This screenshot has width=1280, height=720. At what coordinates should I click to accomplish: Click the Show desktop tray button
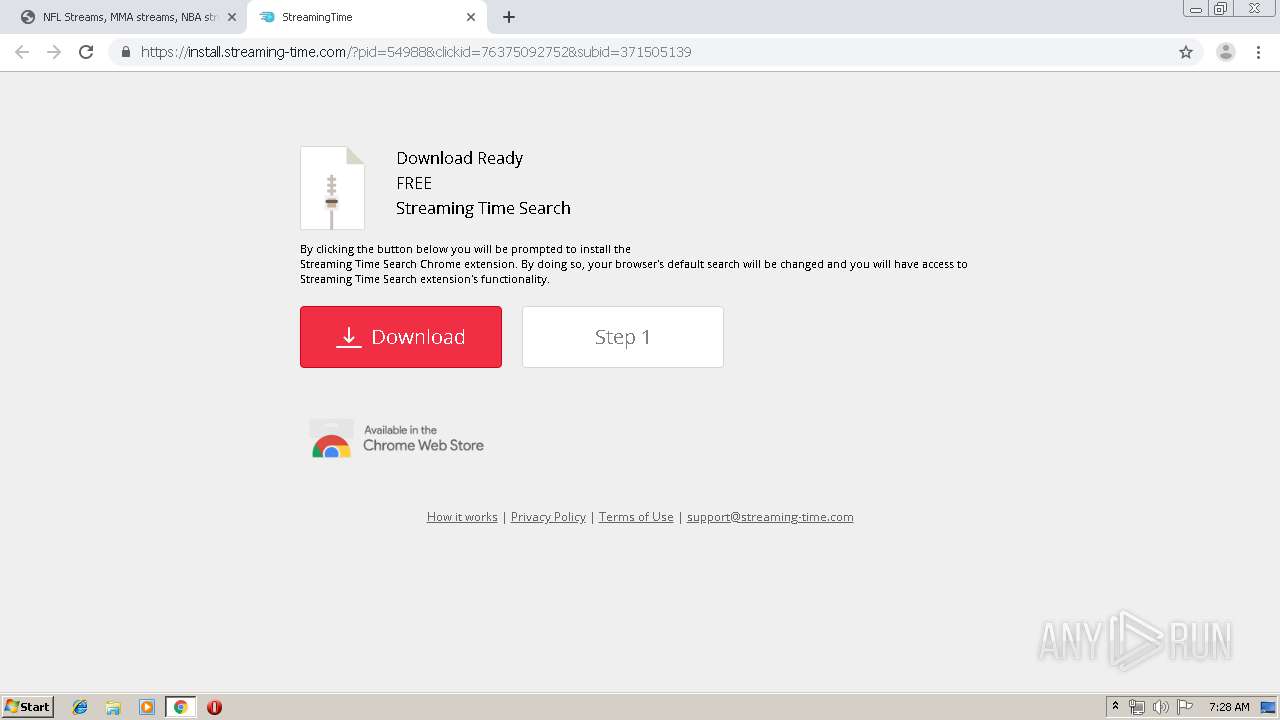point(1268,707)
